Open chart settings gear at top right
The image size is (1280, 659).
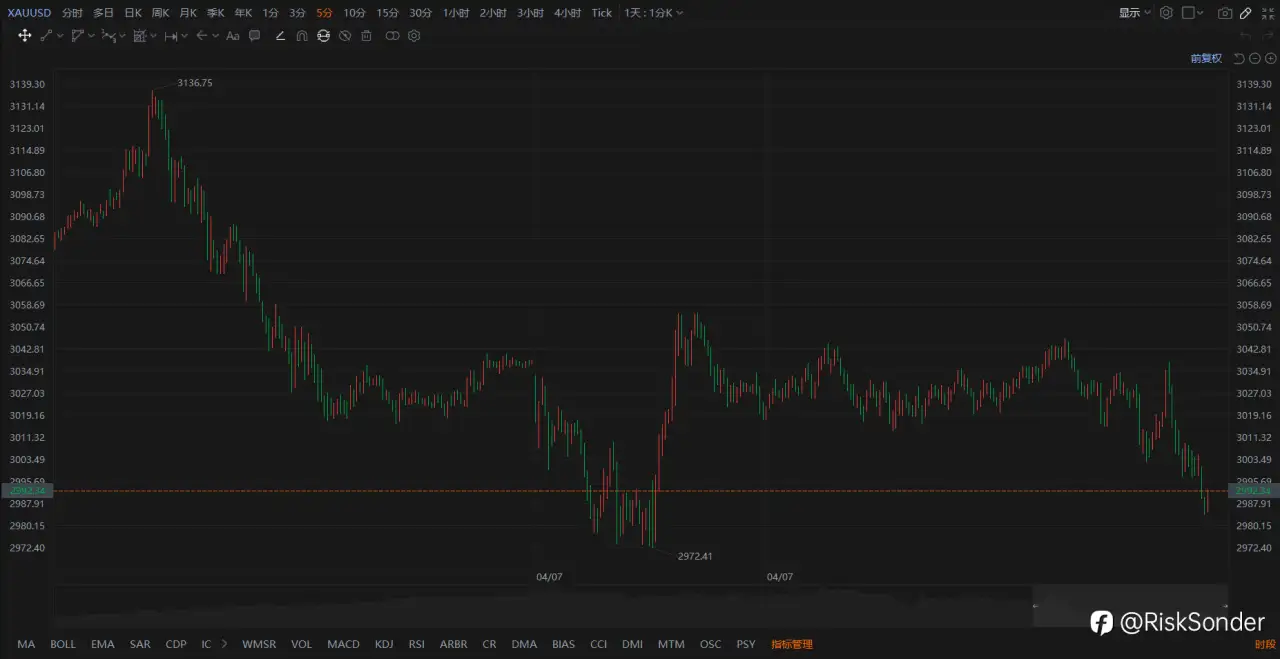1166,13
